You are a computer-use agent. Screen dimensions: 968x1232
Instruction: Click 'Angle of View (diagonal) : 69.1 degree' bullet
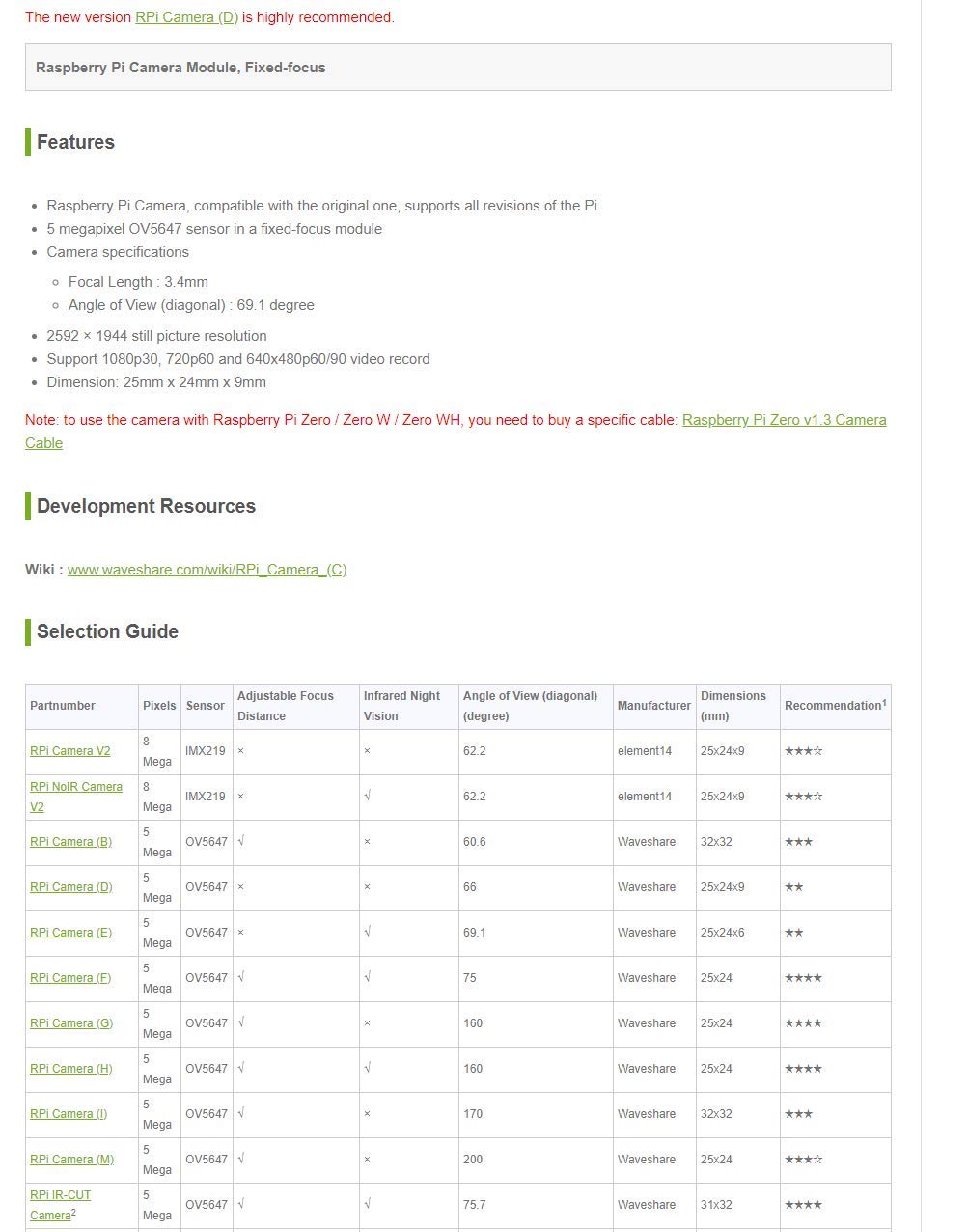pos(191,305)
